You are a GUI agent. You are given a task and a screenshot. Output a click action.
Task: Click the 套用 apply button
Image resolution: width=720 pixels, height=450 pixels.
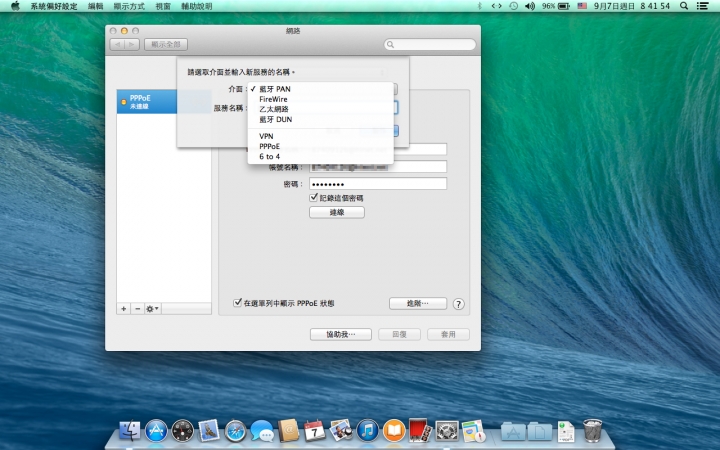click(448, 334)
